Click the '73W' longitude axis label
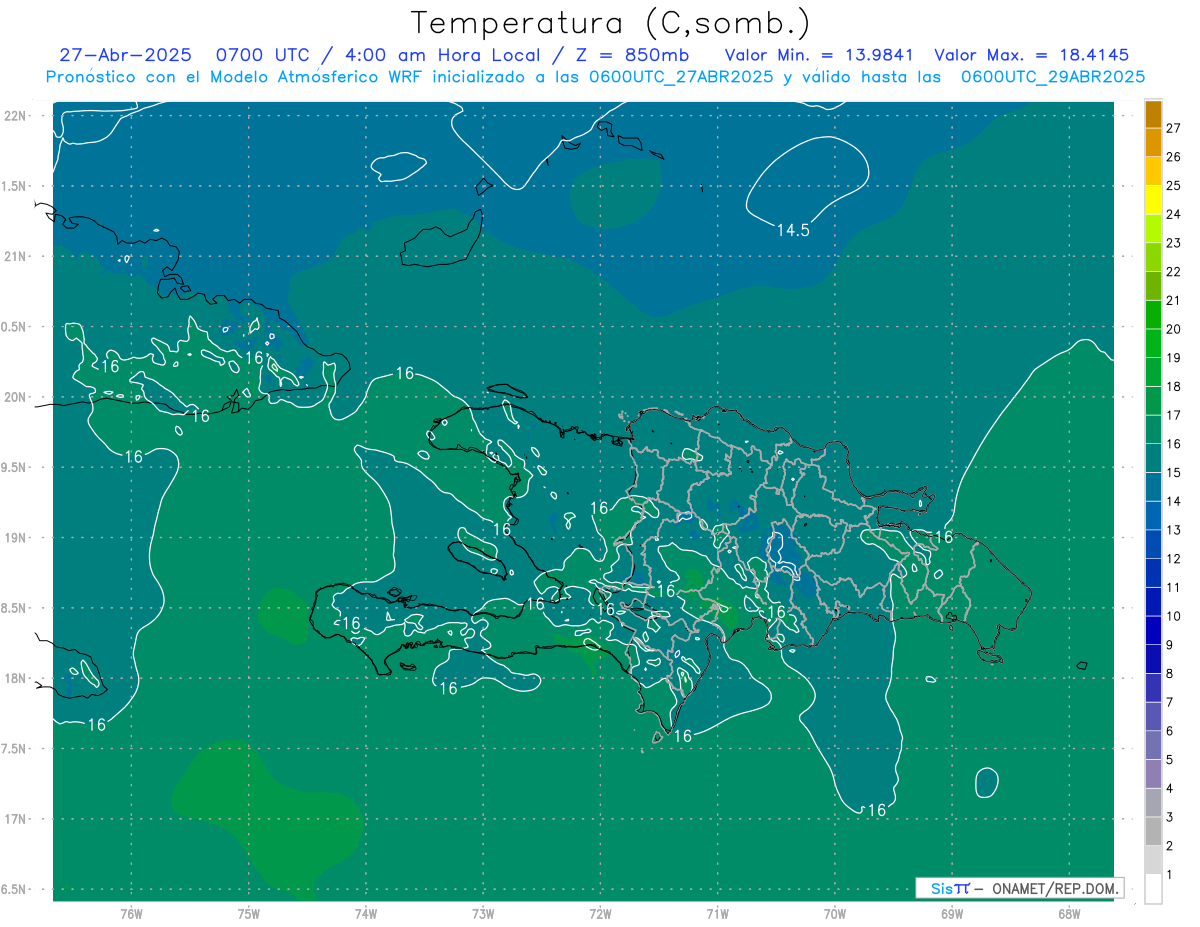 coord(483,913)
